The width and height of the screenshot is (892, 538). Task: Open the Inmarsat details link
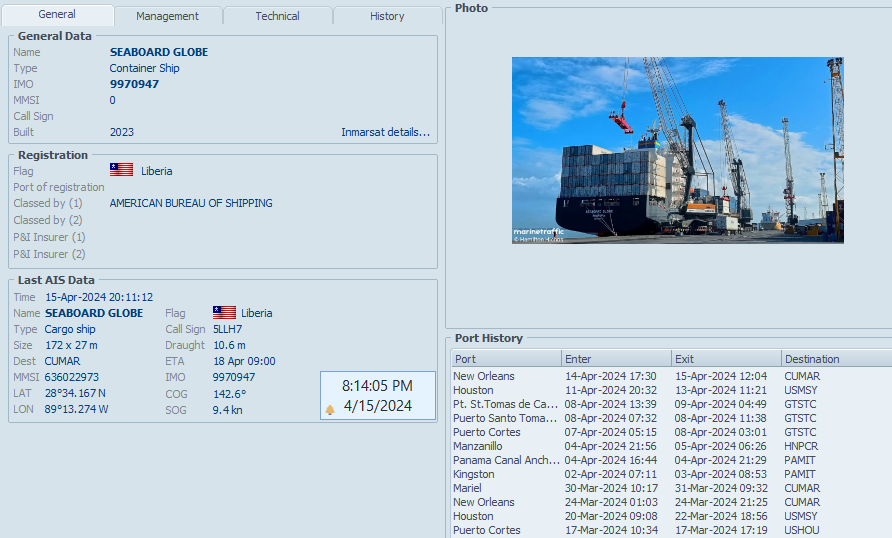(385, 132)
